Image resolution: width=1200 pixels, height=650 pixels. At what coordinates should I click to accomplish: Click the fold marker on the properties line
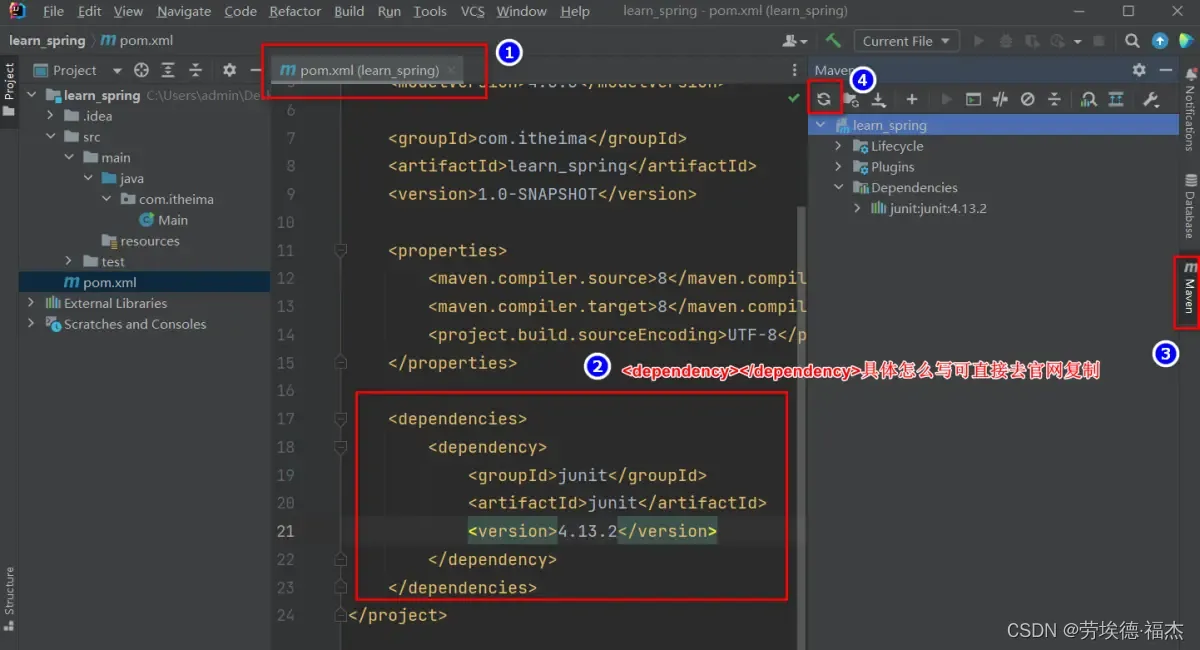pyautogui.click(x=341, y=250)
